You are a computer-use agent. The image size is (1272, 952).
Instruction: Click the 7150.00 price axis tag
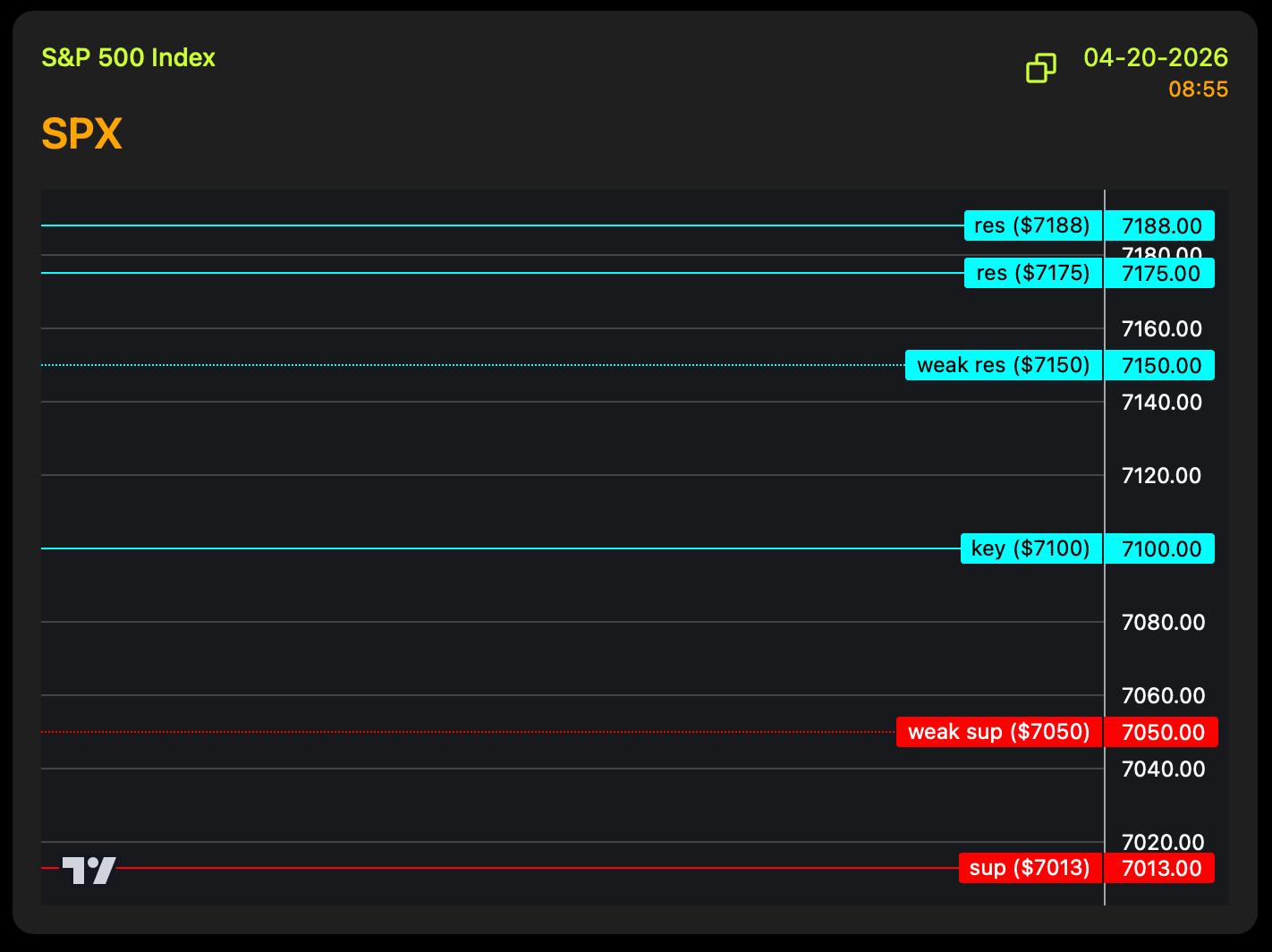click(1160, 365)
